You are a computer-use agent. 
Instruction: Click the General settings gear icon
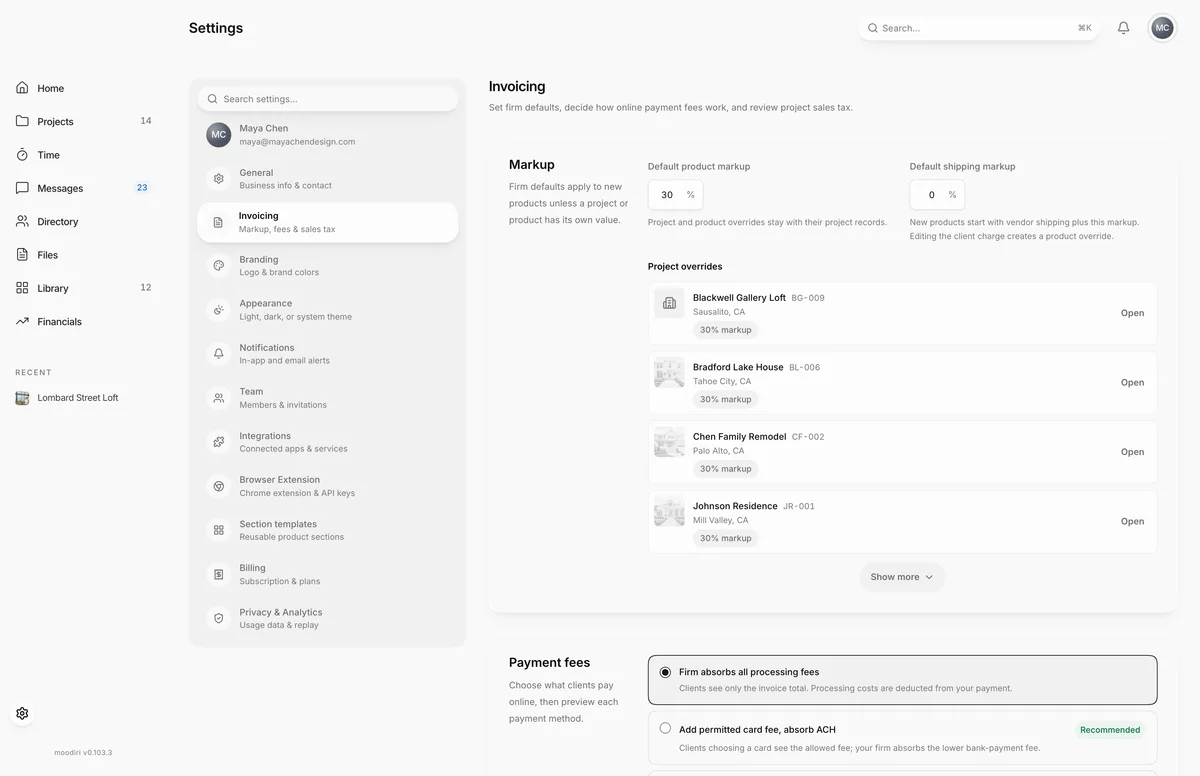[218, 178]
